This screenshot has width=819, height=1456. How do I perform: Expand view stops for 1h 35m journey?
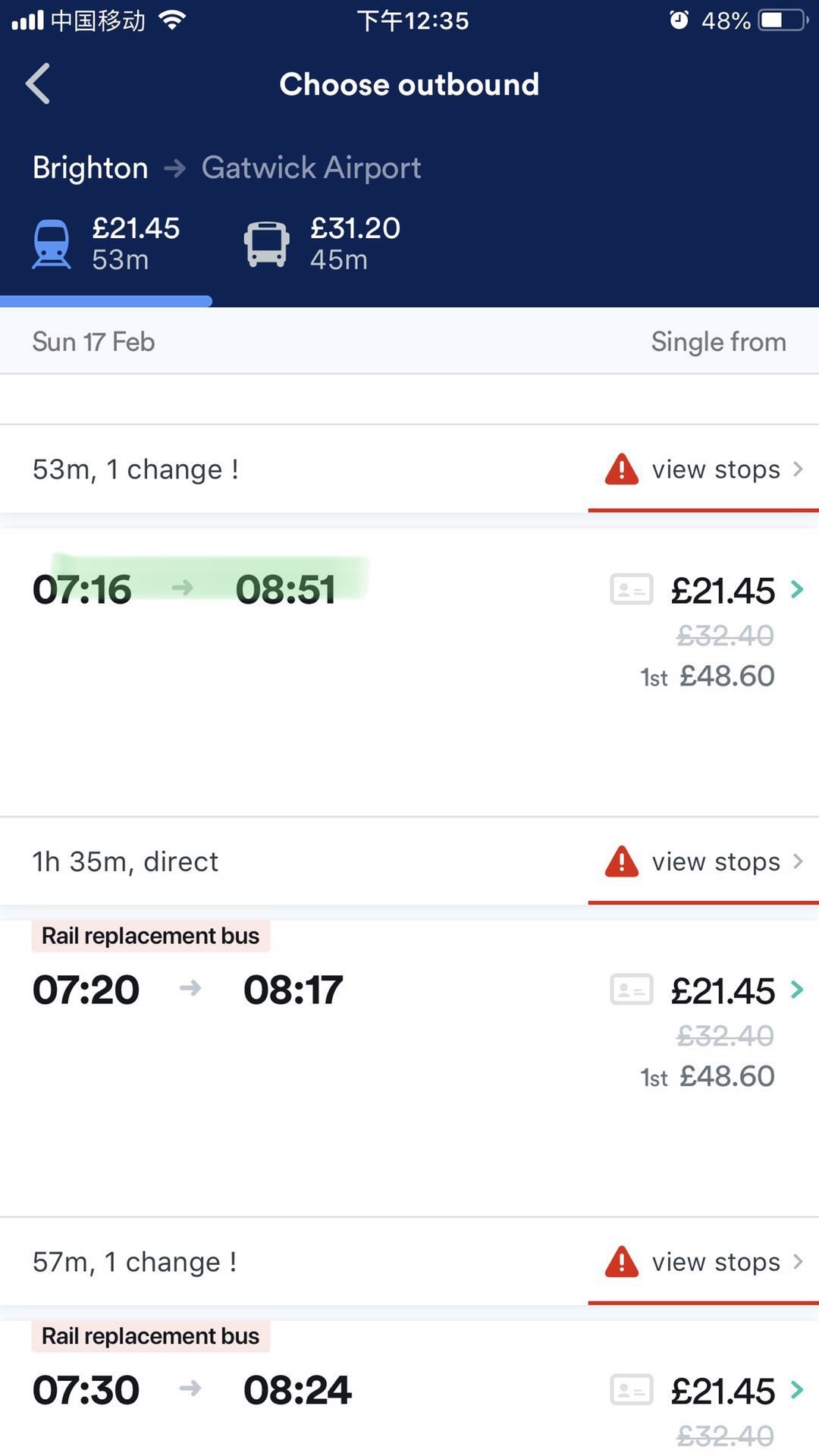click(x=717, y=862)
